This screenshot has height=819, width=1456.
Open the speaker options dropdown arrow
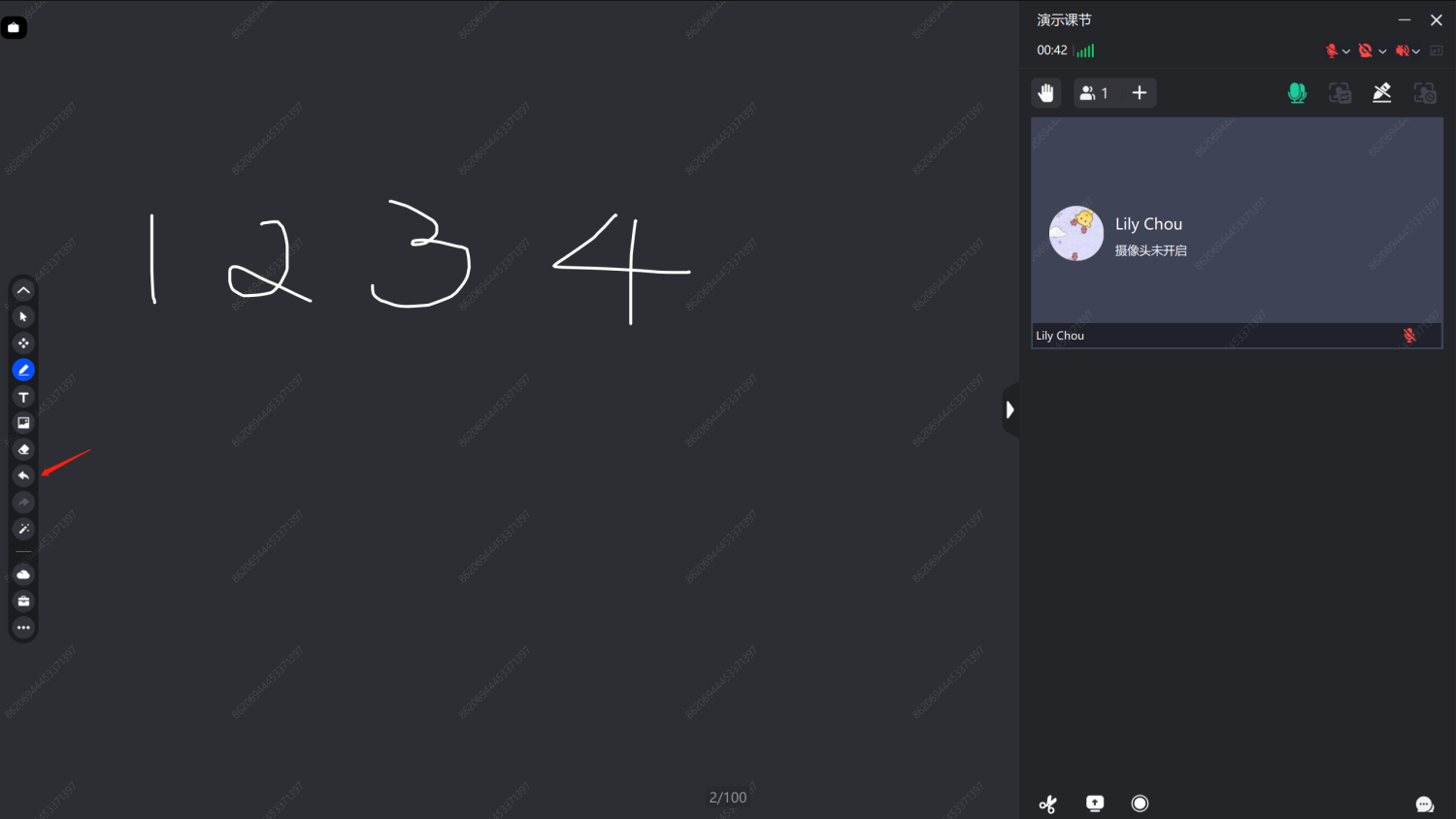coord(1416,51)
